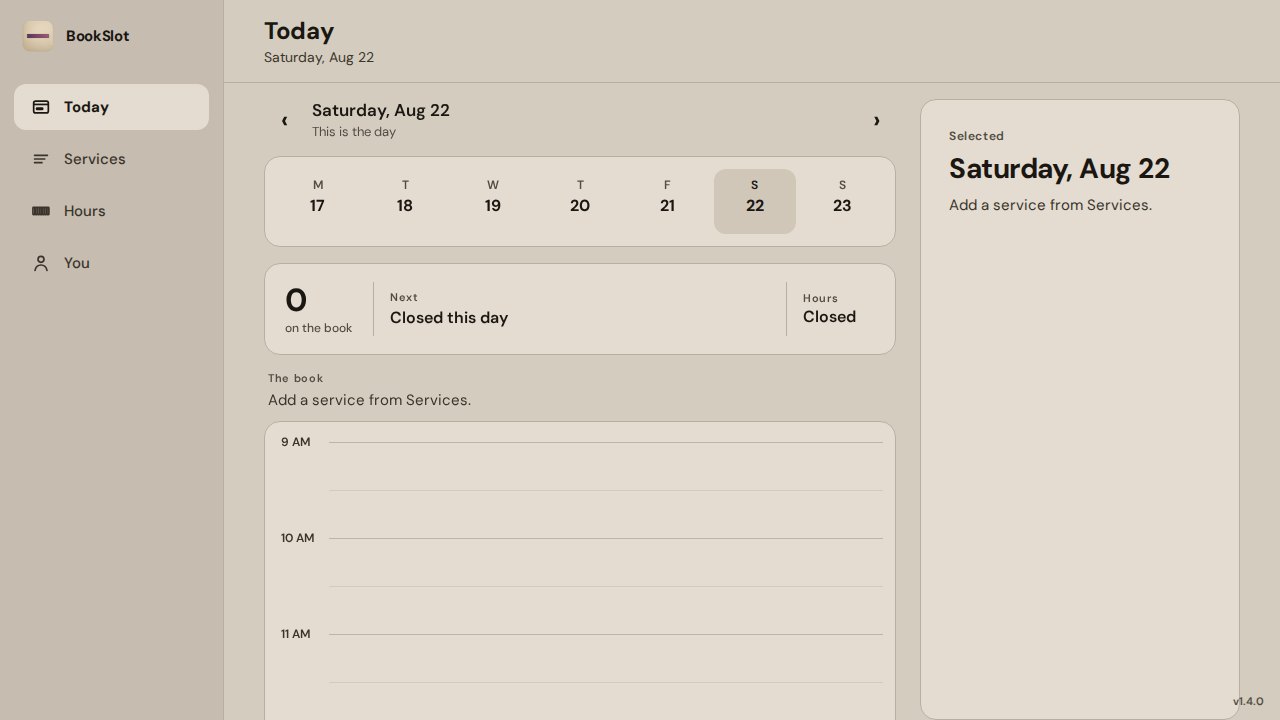Click the Today calendar icon in sidebar

(41, 107)
